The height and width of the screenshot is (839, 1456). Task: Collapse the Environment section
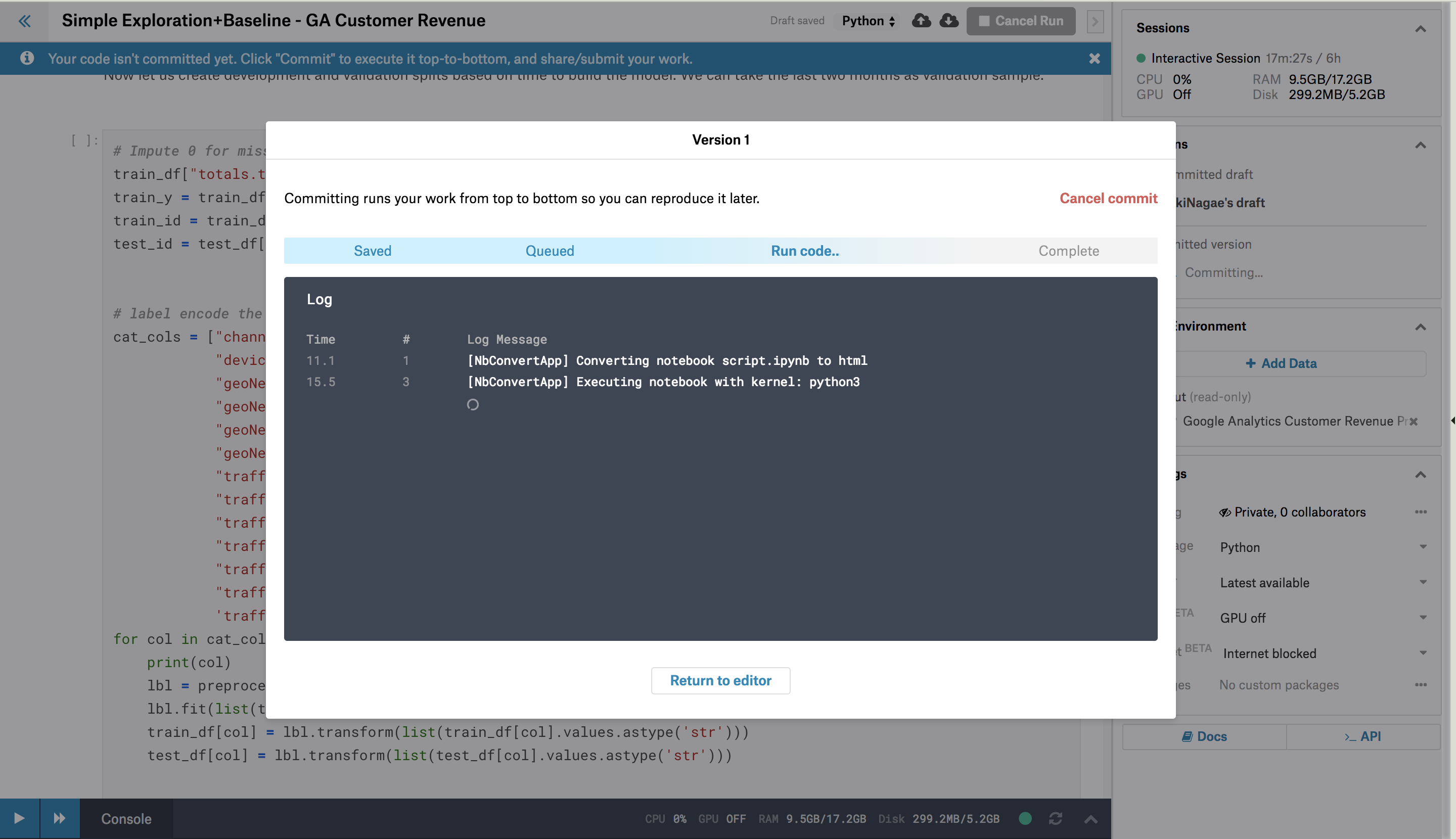tap(1420, 327)
